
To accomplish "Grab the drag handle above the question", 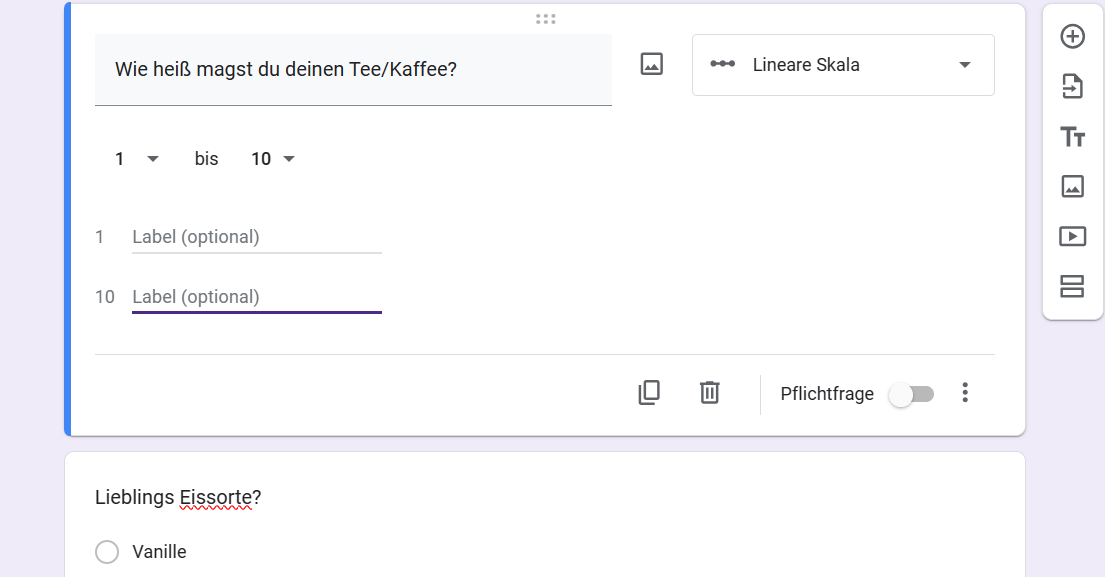I will point(545,19).
